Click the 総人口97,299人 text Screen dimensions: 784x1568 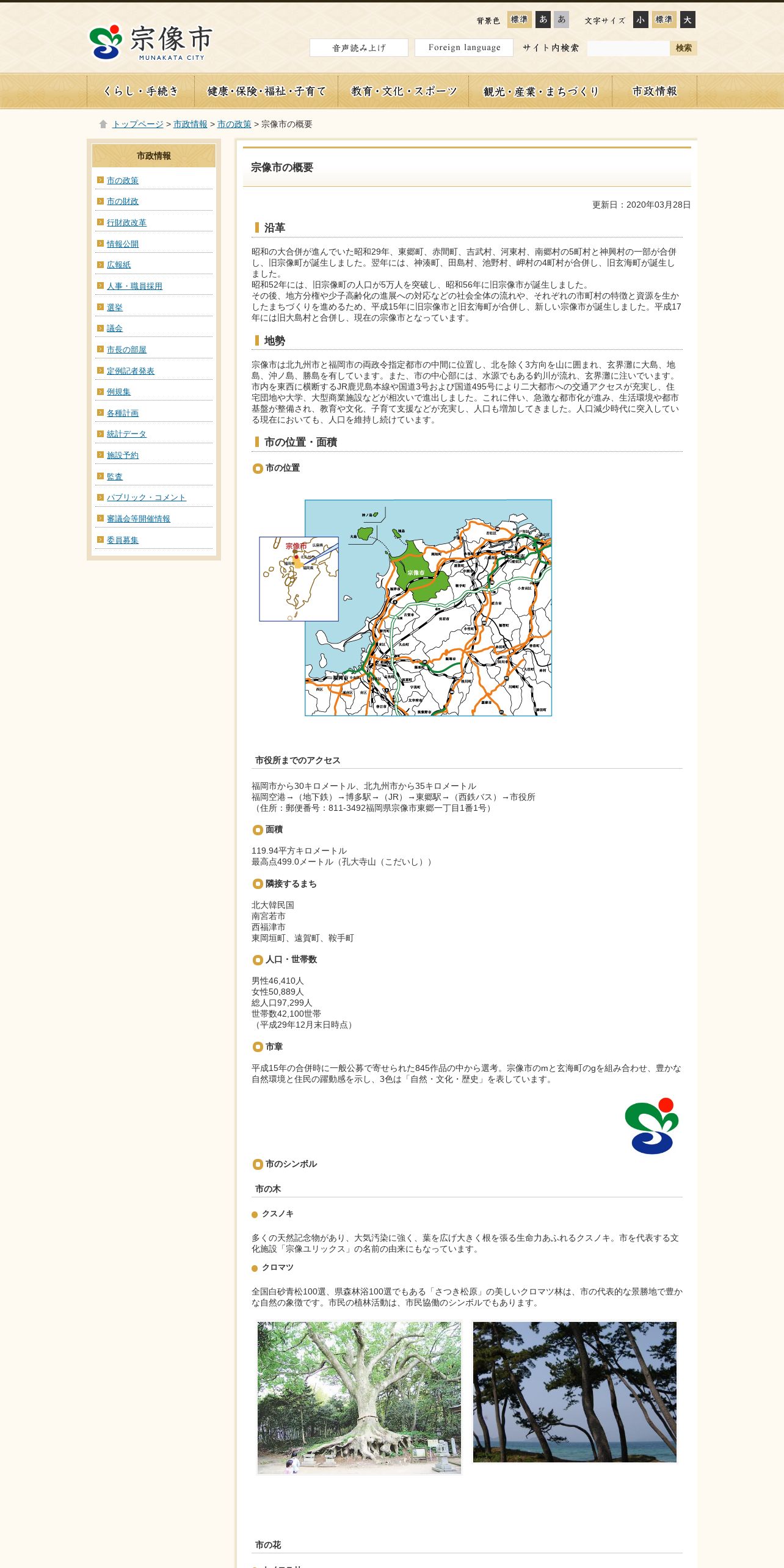(281, 1003)
